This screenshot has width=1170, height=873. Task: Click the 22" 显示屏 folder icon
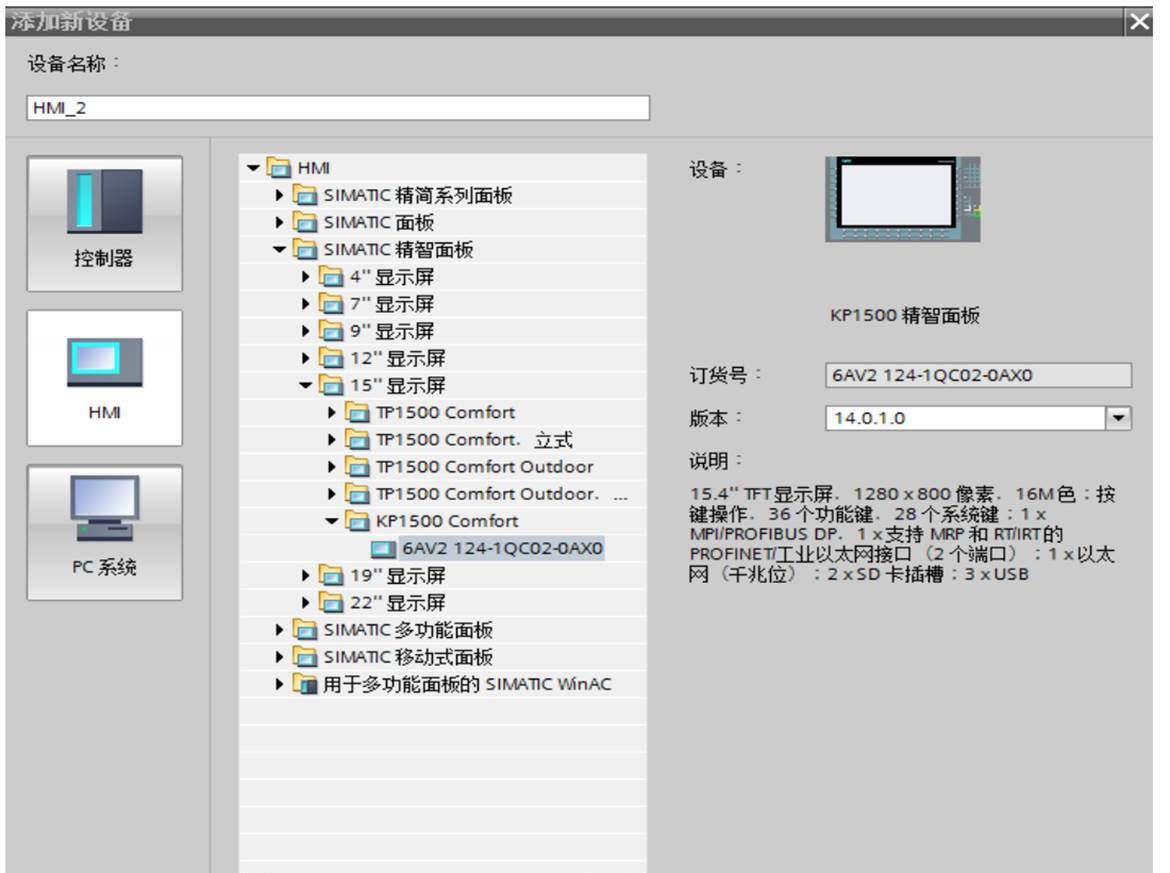[331, 602]
